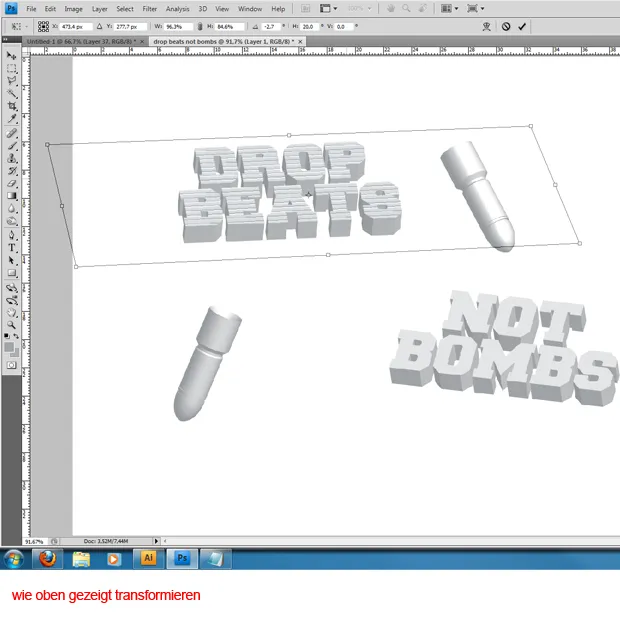
Task: Select the Eraser tool
Action: point(12,183)
